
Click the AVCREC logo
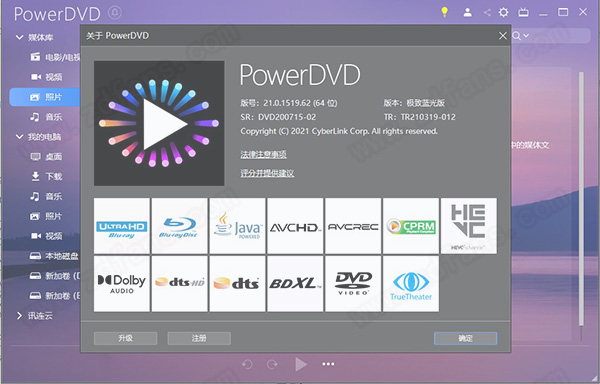point(353,226)
